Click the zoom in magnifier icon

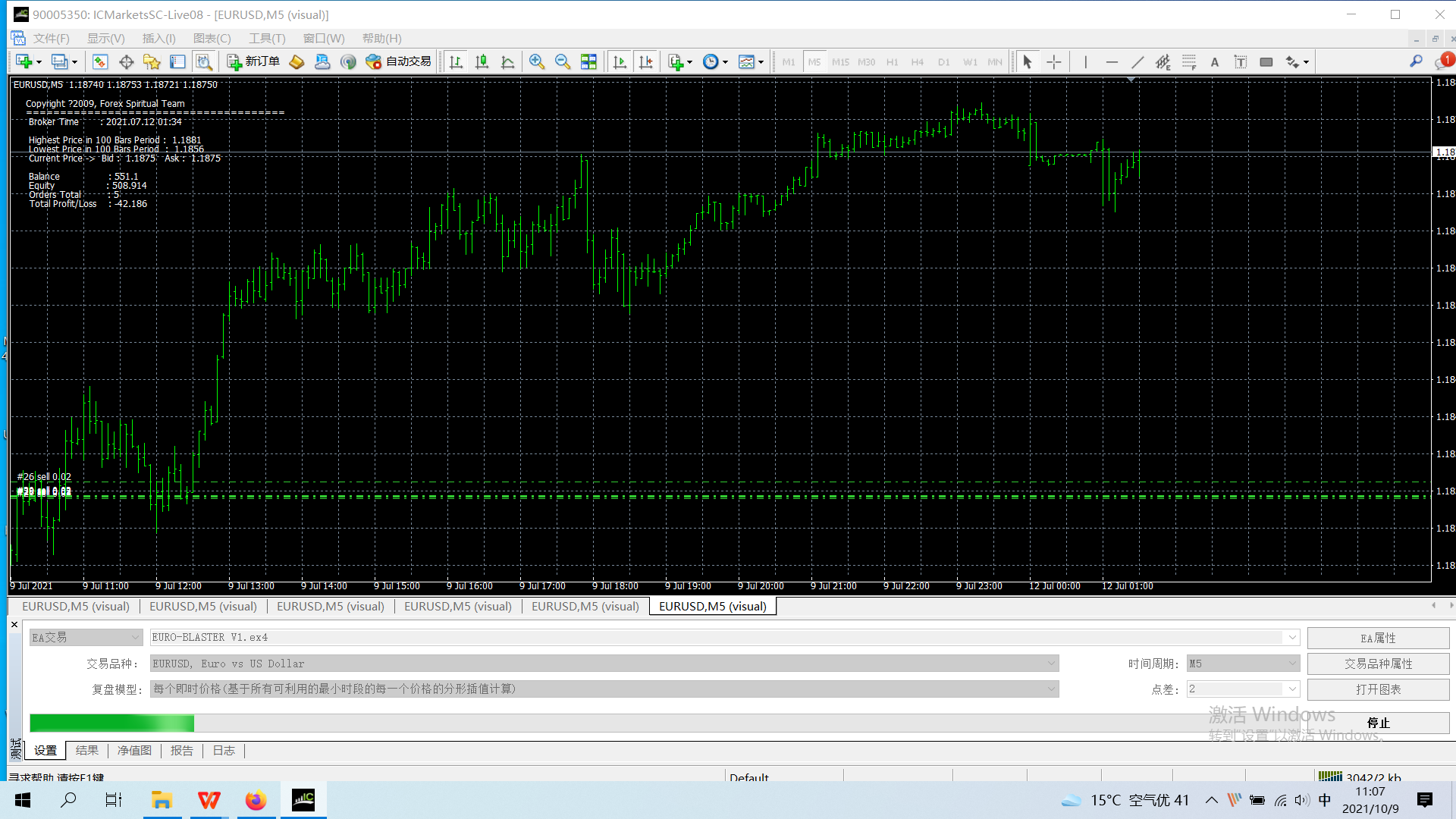tap(537, 62)
